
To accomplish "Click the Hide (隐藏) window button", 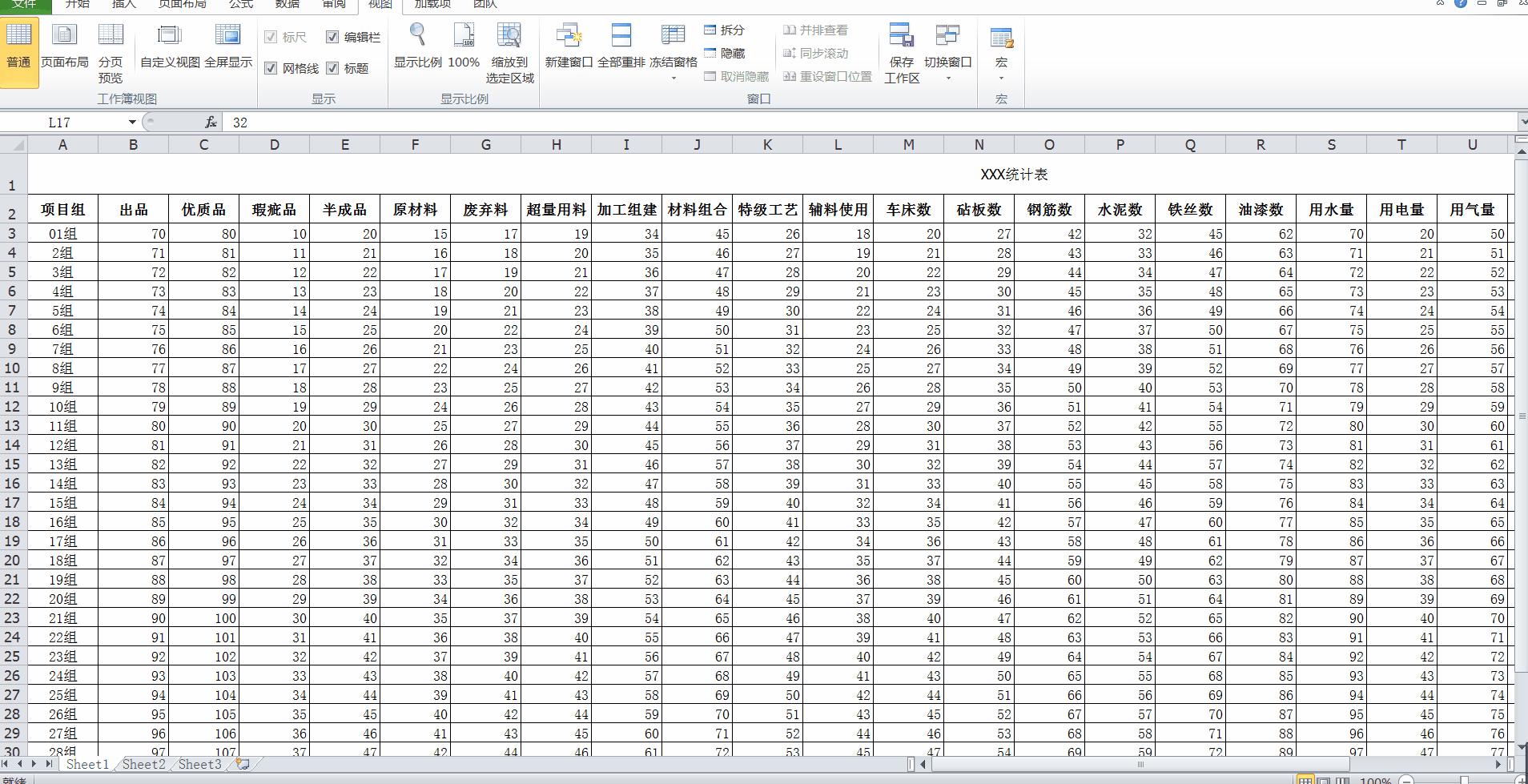I will point(725,54).
